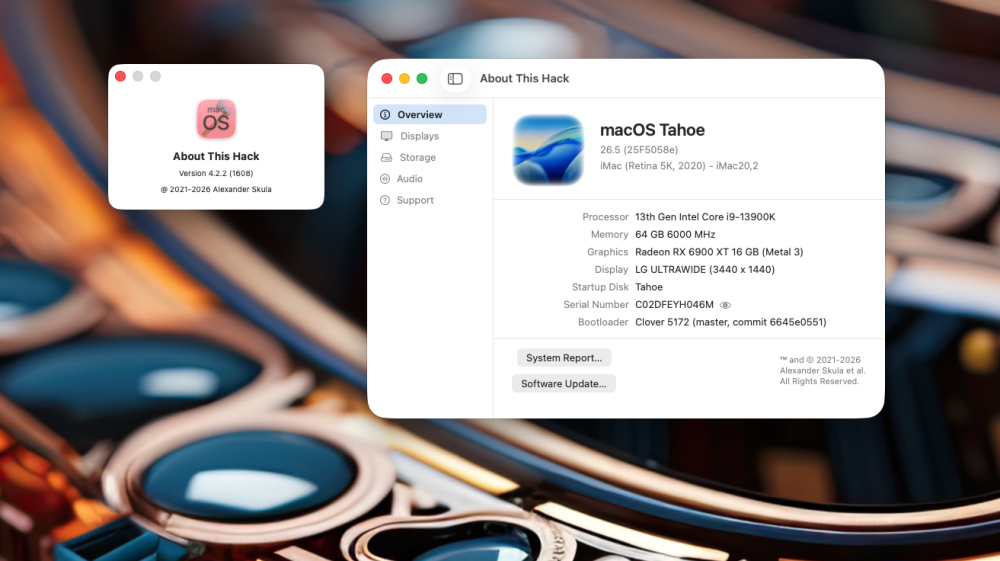Click the Processor label
This screenshot has width=1000, height=561.
[605, 217]
